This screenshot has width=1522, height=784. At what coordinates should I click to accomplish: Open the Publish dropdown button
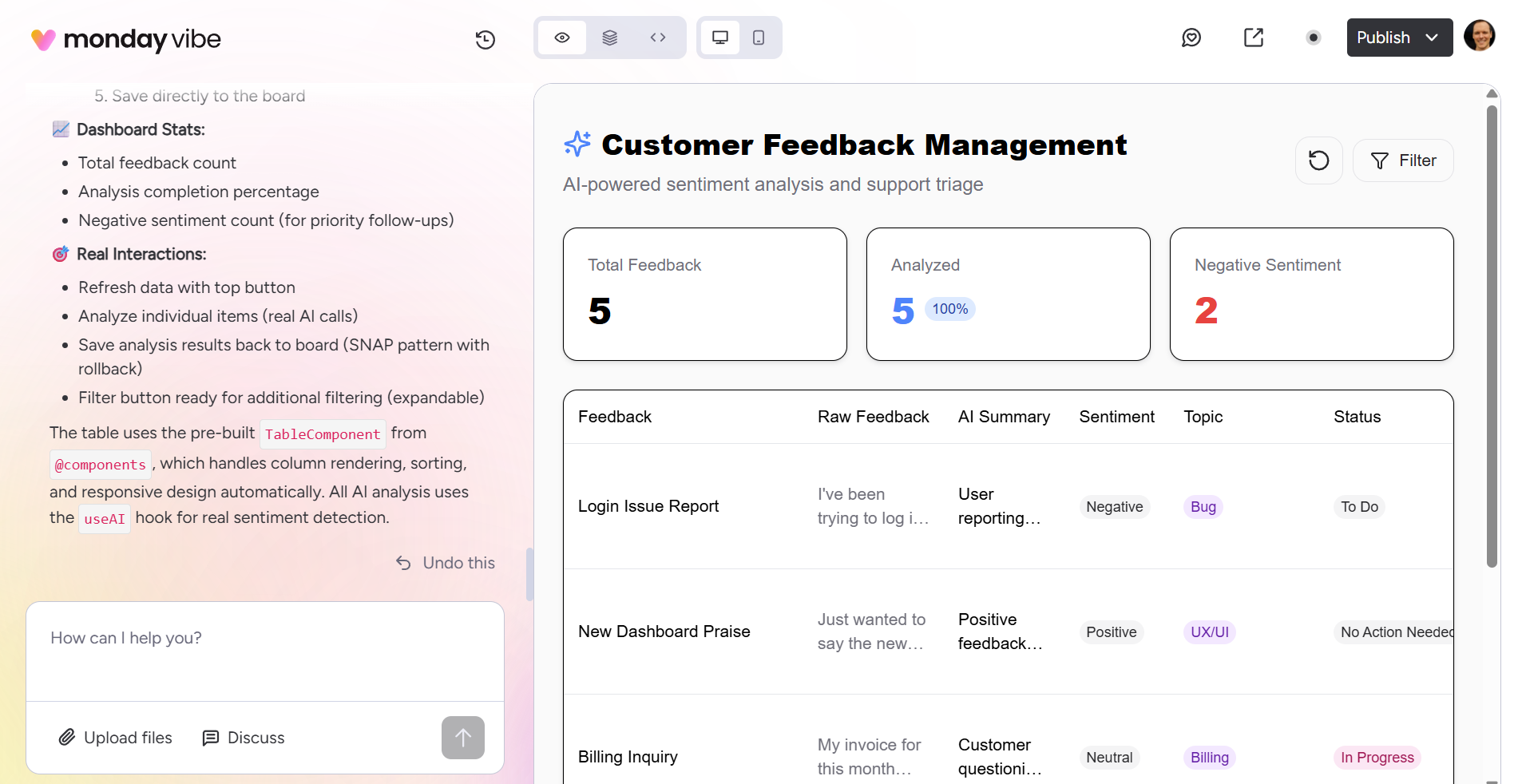click(x=1400, y=38)
